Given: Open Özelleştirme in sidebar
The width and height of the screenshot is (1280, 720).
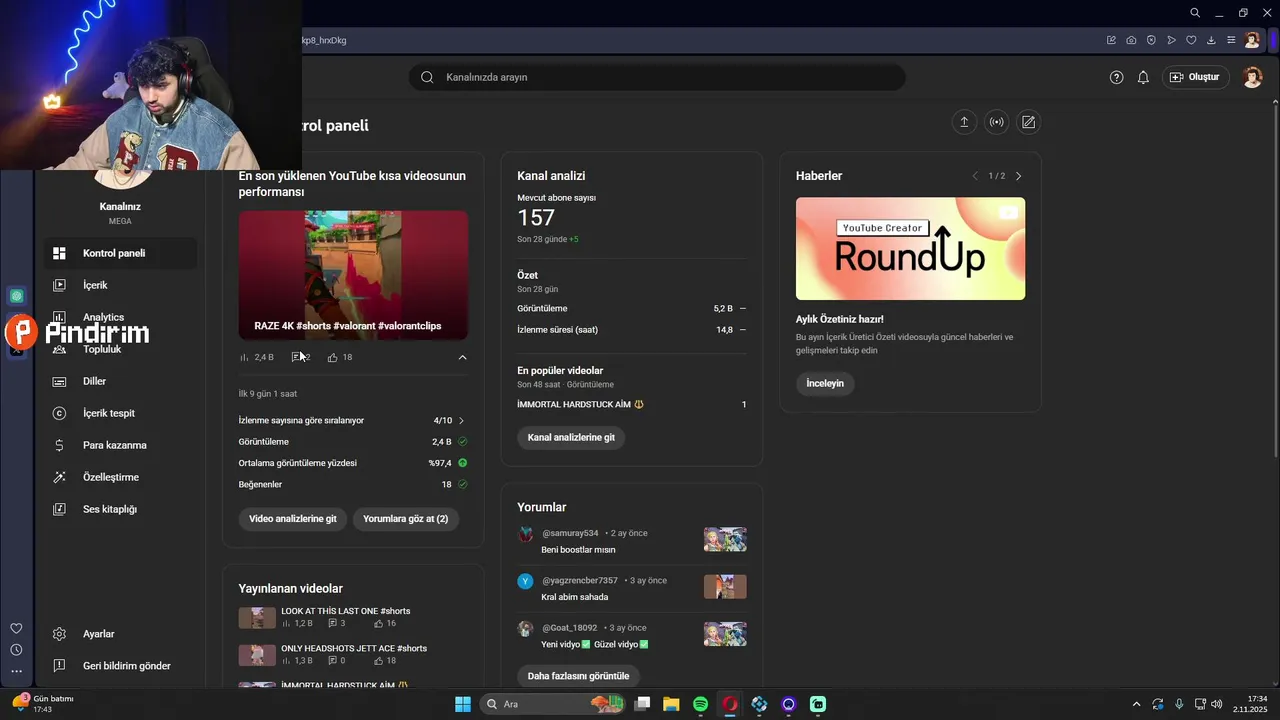Looking at the screenshot, I should pyautogui.click(x=121, y=477).
